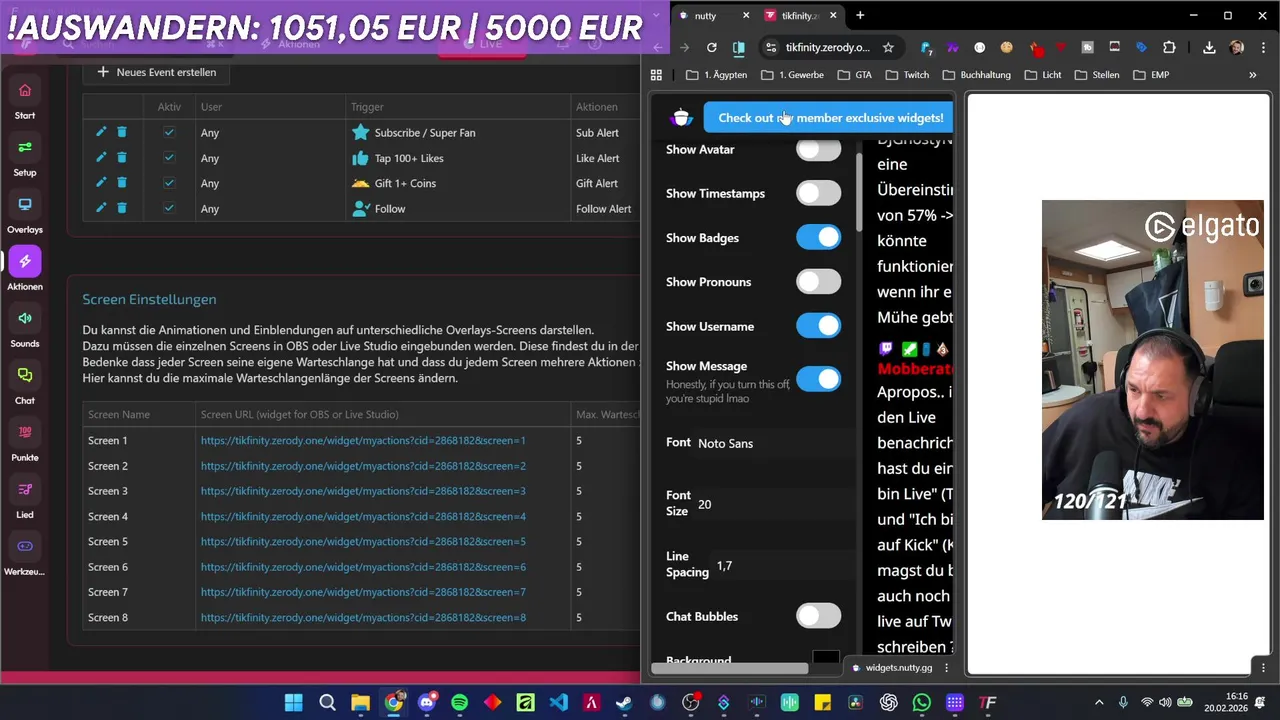
Task: Toggle Show Timestamps switch
Action: pos(818,193)
